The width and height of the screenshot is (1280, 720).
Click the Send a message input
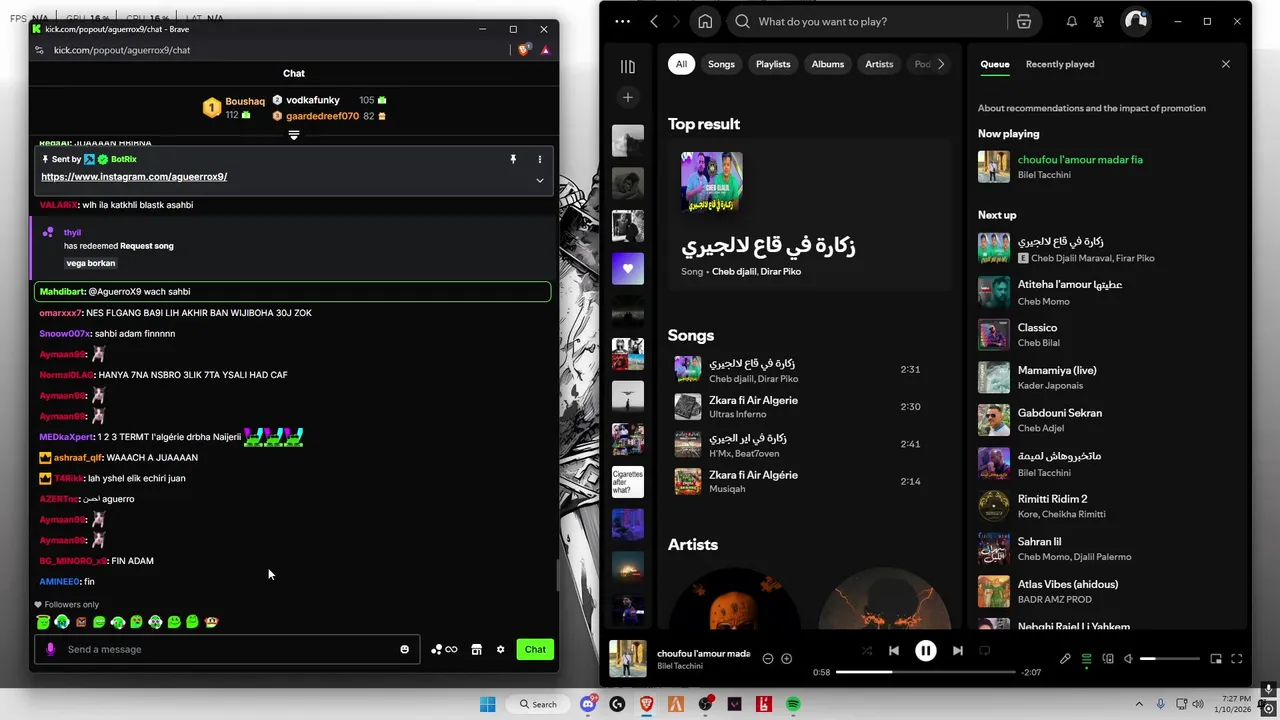pyautogui.click(x=229, y=649)
